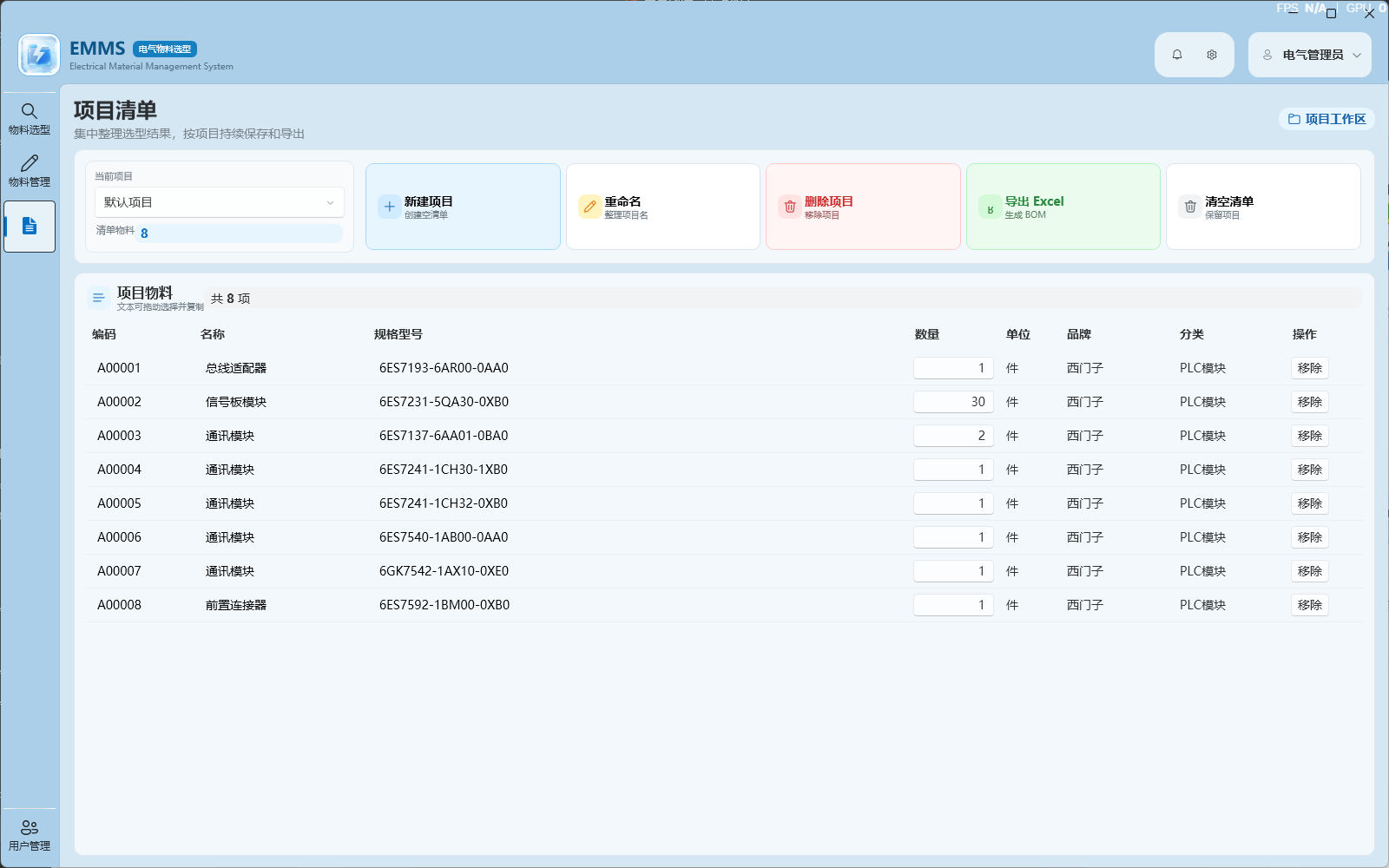Click the pencil icon on 重命名 card

[589, 207]
